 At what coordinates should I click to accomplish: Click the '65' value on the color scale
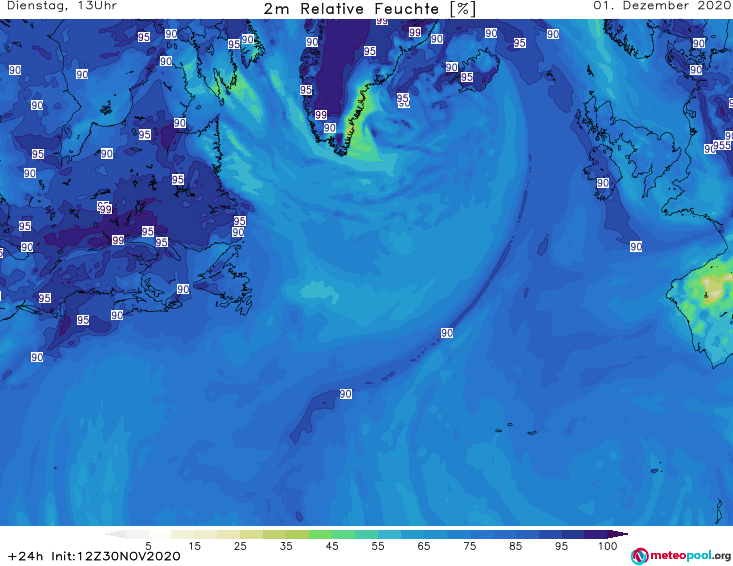[424, 546]
